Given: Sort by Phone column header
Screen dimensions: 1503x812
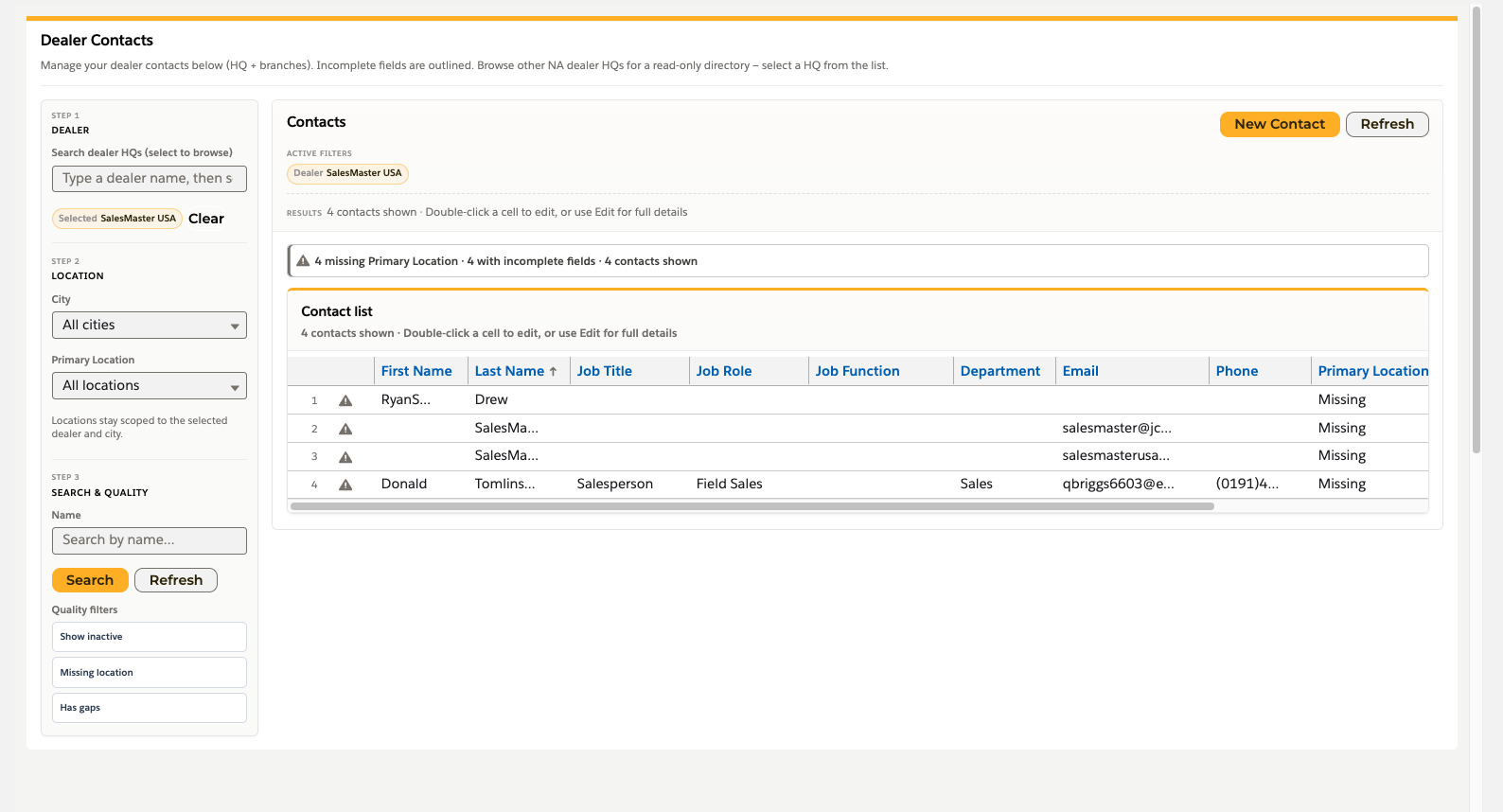Looking at the screenshot, I should [x=1237, y=371].
